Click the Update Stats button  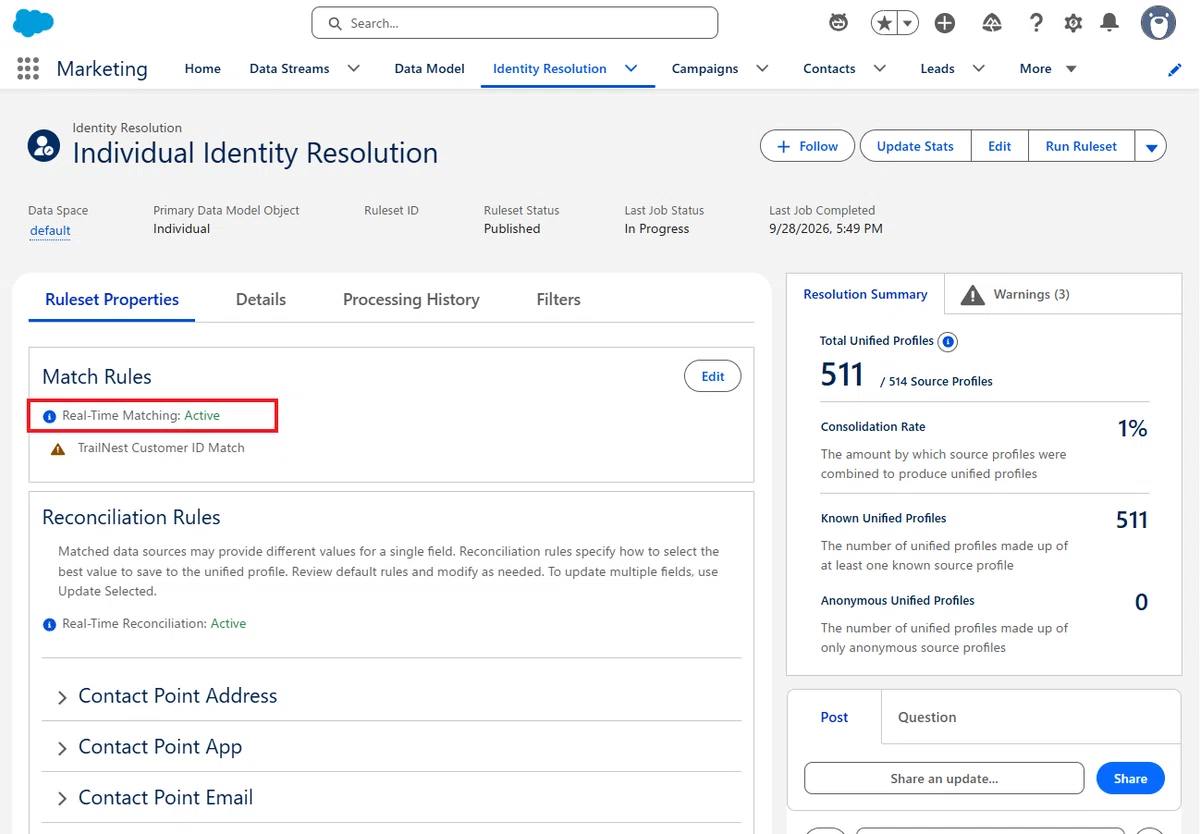pos(915,146)
